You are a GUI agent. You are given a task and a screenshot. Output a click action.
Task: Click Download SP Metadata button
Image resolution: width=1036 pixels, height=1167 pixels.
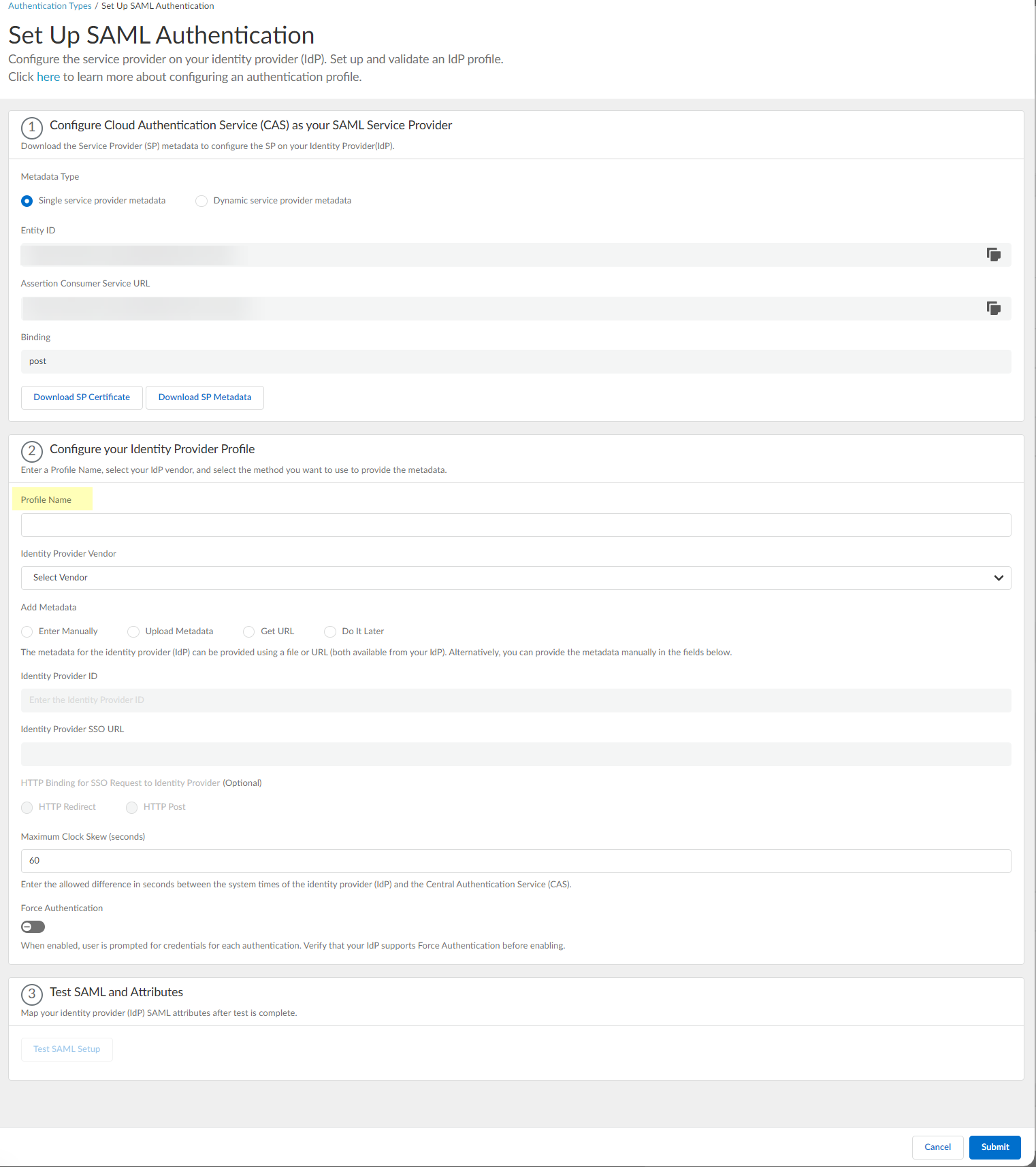tap(205, 397)
